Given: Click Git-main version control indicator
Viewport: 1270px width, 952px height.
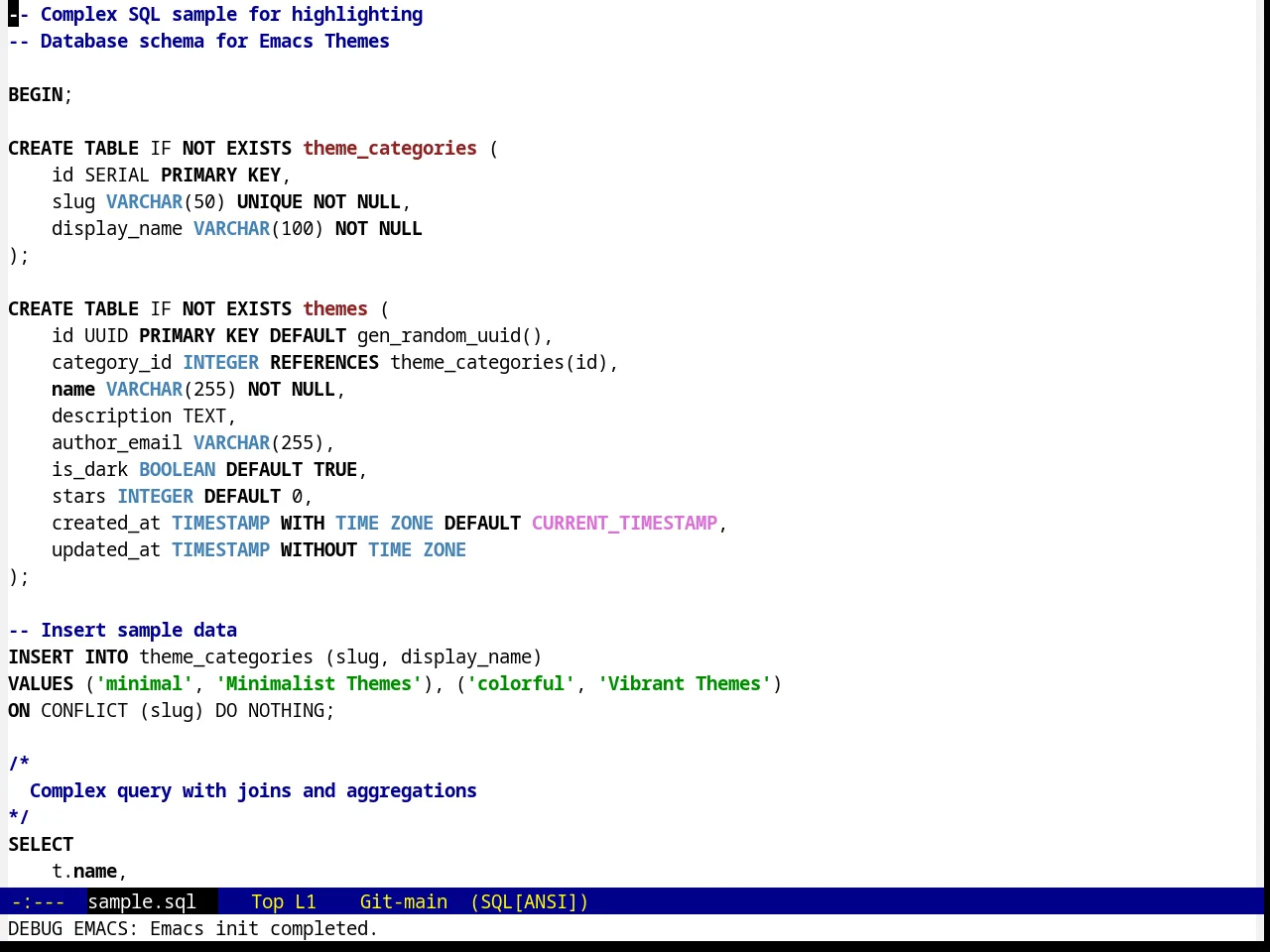Looking at the screenshot, I should 403,901.
